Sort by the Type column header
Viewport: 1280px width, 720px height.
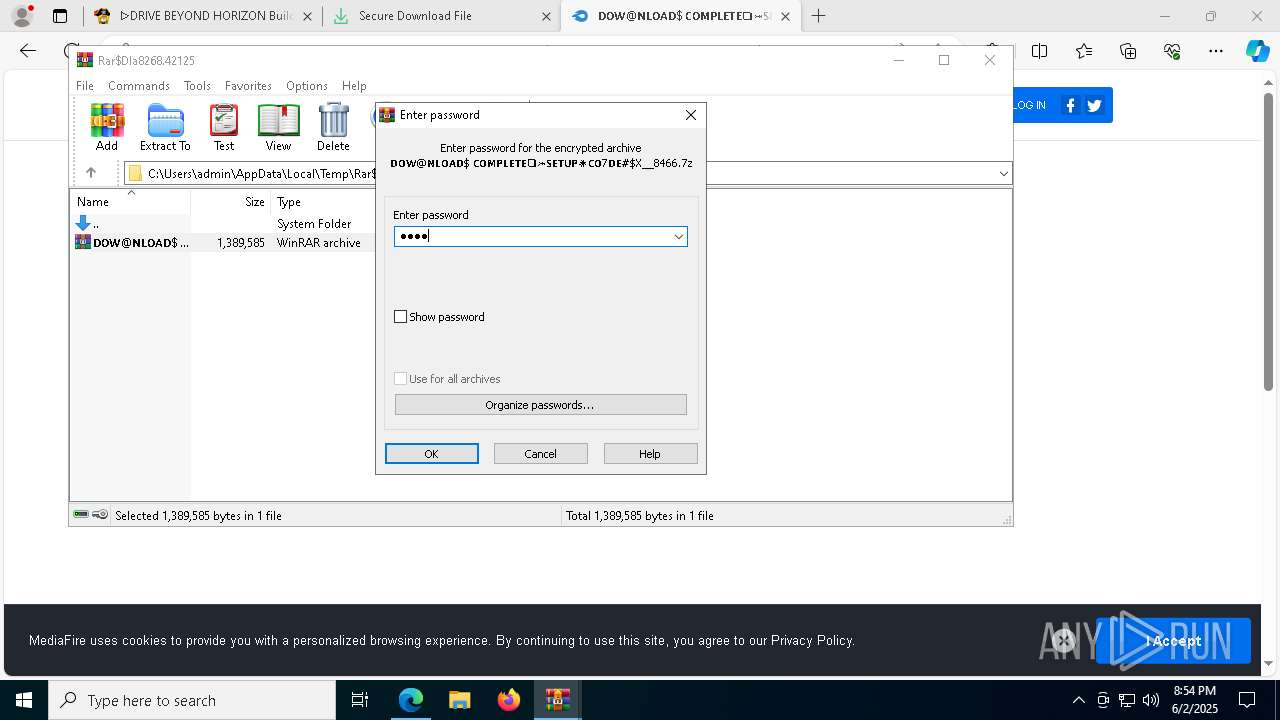322,201
